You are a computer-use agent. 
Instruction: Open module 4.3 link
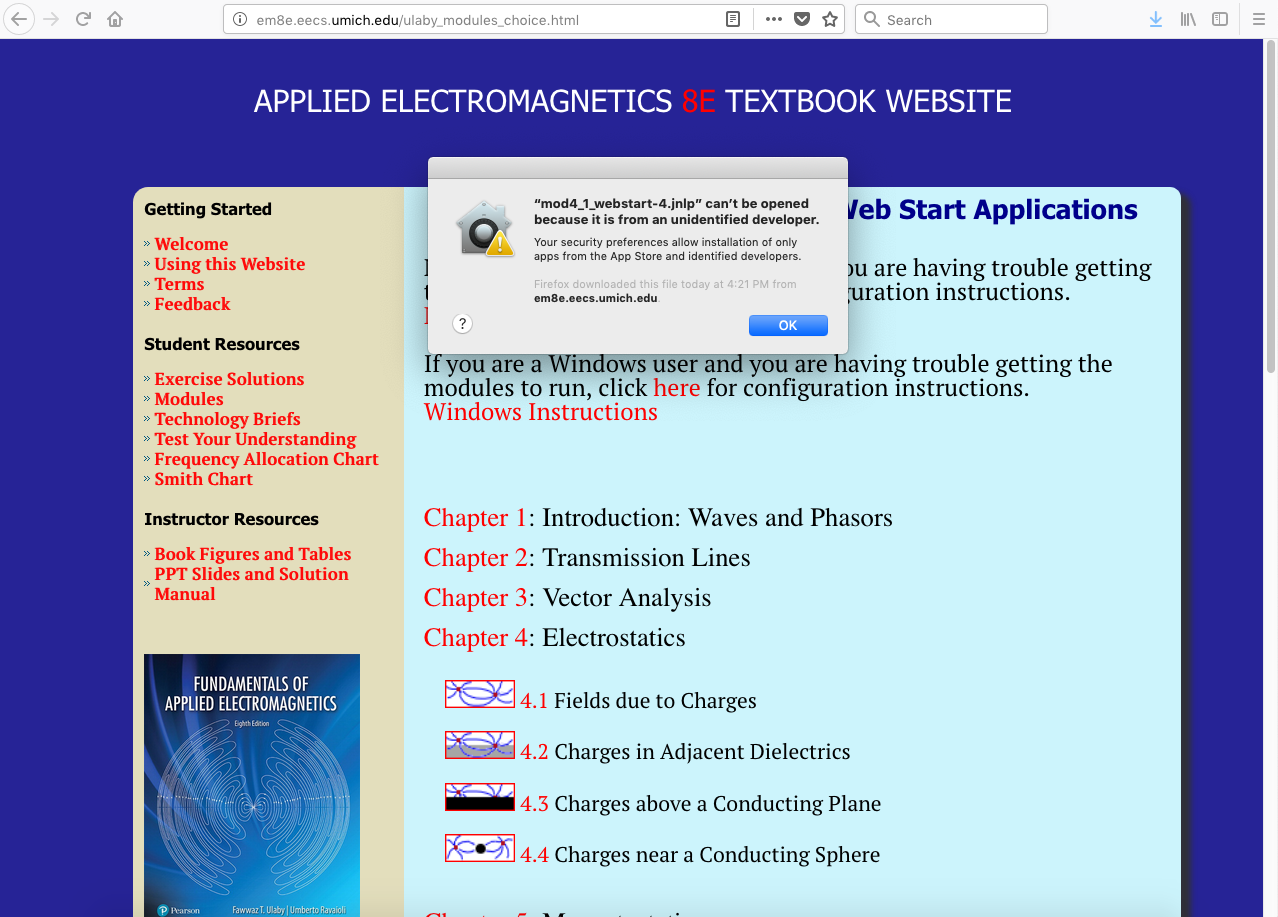(534, 804)
